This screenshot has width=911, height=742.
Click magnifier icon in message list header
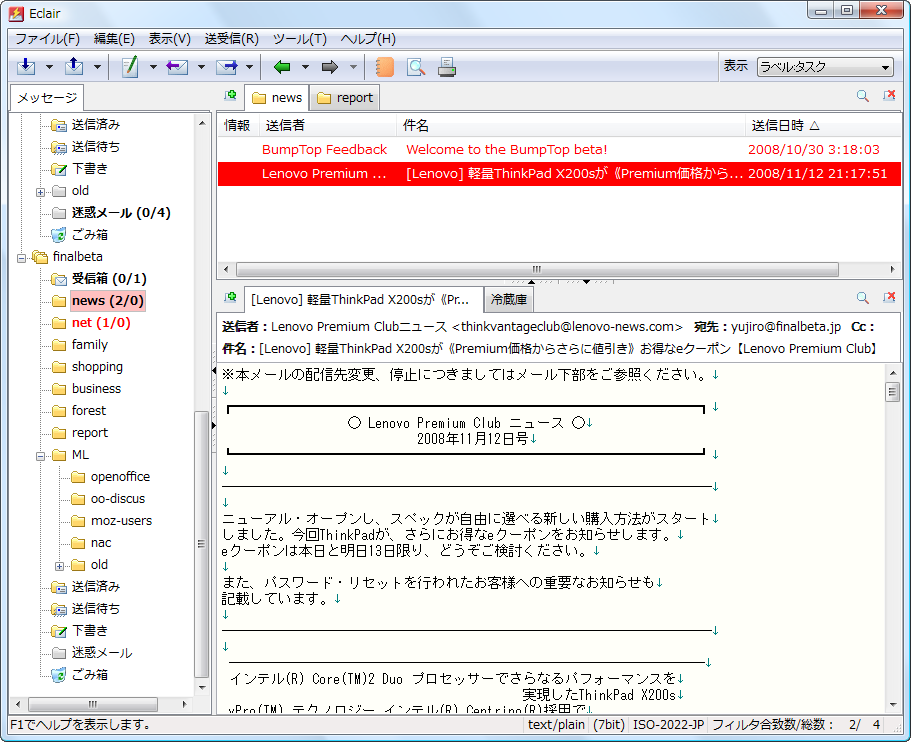click(x=863, y=96)
